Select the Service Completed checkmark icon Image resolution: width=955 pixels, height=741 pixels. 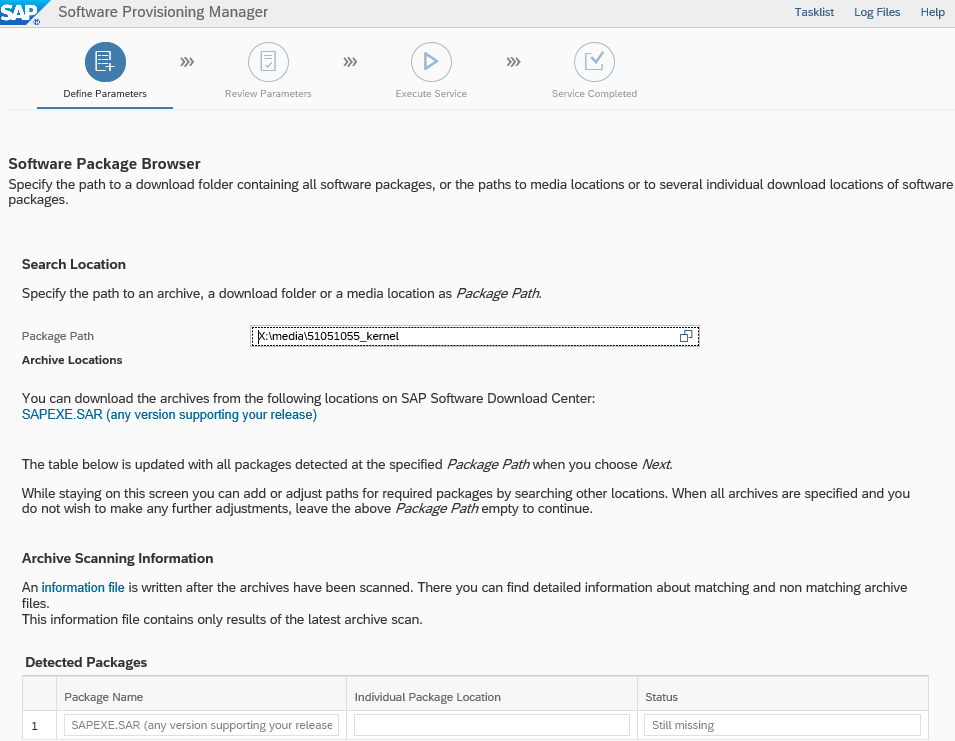(x=594, y=61)
